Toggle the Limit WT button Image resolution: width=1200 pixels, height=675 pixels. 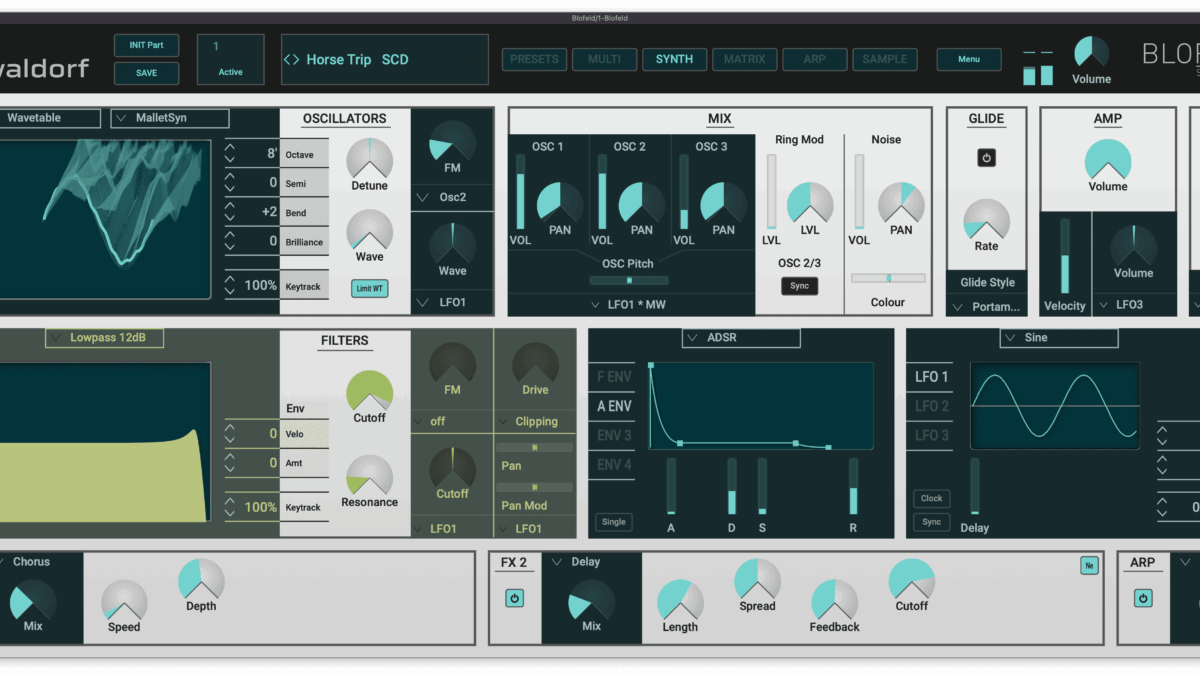369,288
